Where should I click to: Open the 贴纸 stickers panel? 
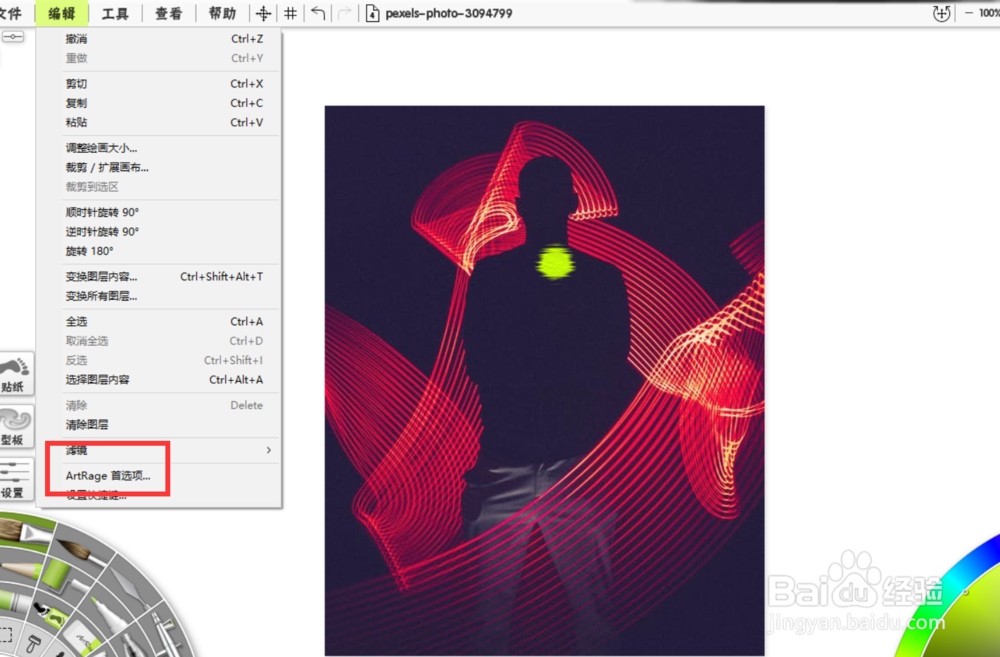[x=15, y=373]
